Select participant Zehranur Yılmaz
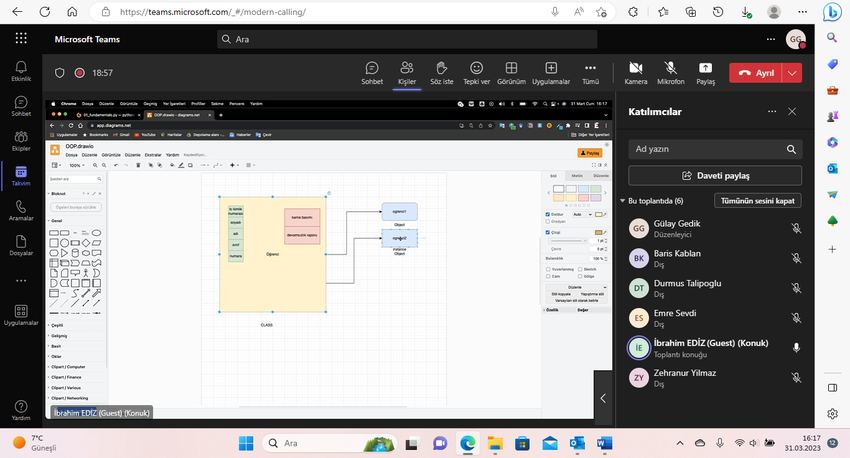Screen dimensions: 850x458 [x=715, y=377]
